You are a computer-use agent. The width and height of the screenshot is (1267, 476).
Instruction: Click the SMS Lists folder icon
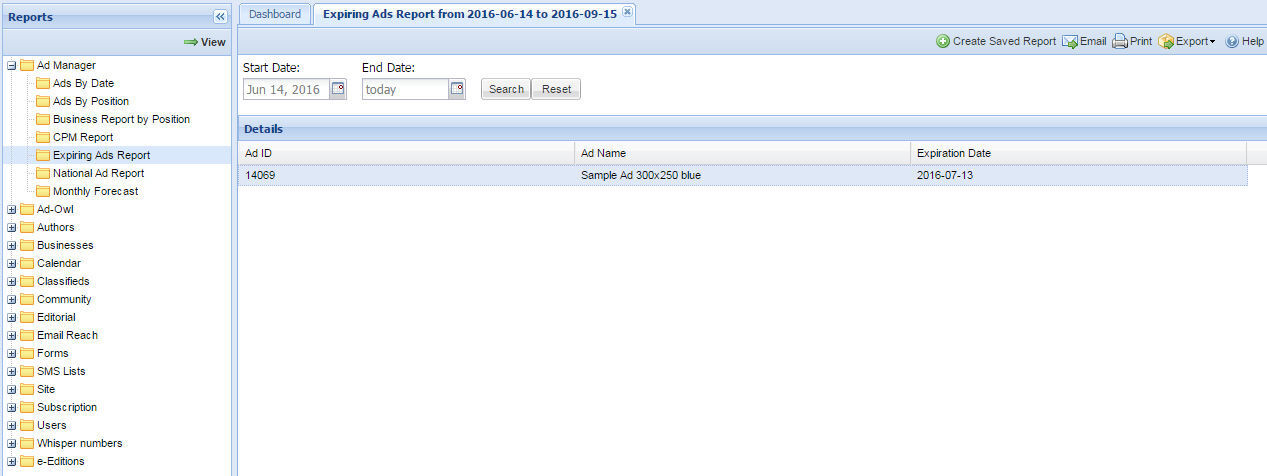[27, 371]
